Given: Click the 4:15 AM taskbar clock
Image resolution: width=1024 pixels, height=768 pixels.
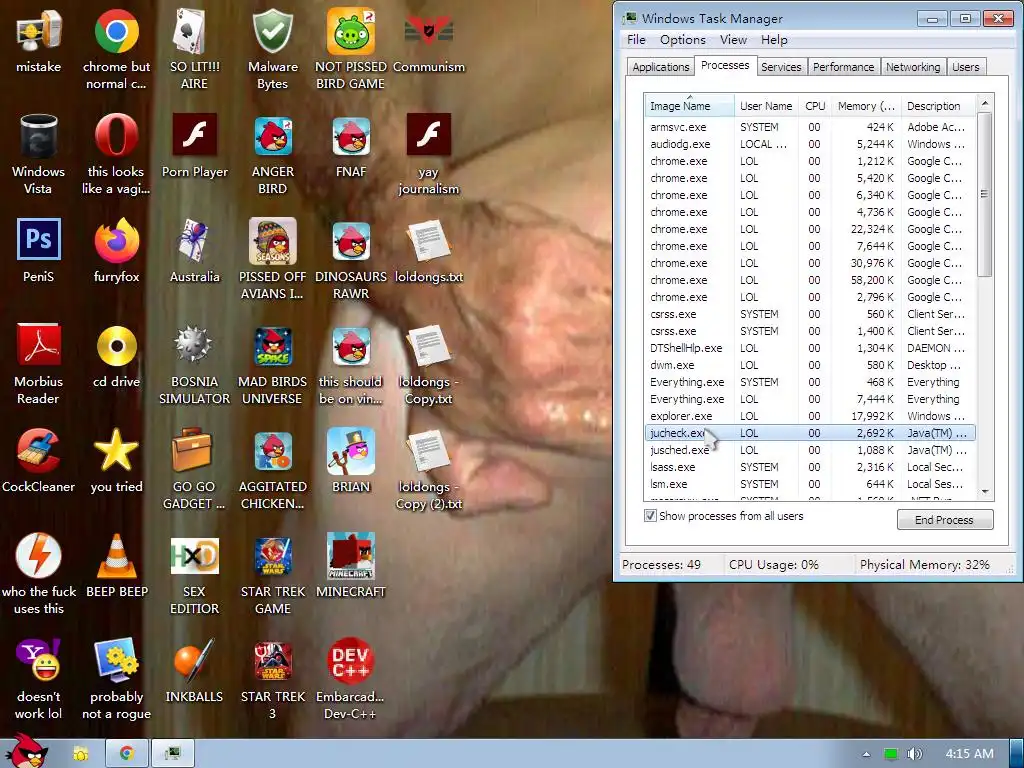Looking at the screenshot, I should (969, 754).
